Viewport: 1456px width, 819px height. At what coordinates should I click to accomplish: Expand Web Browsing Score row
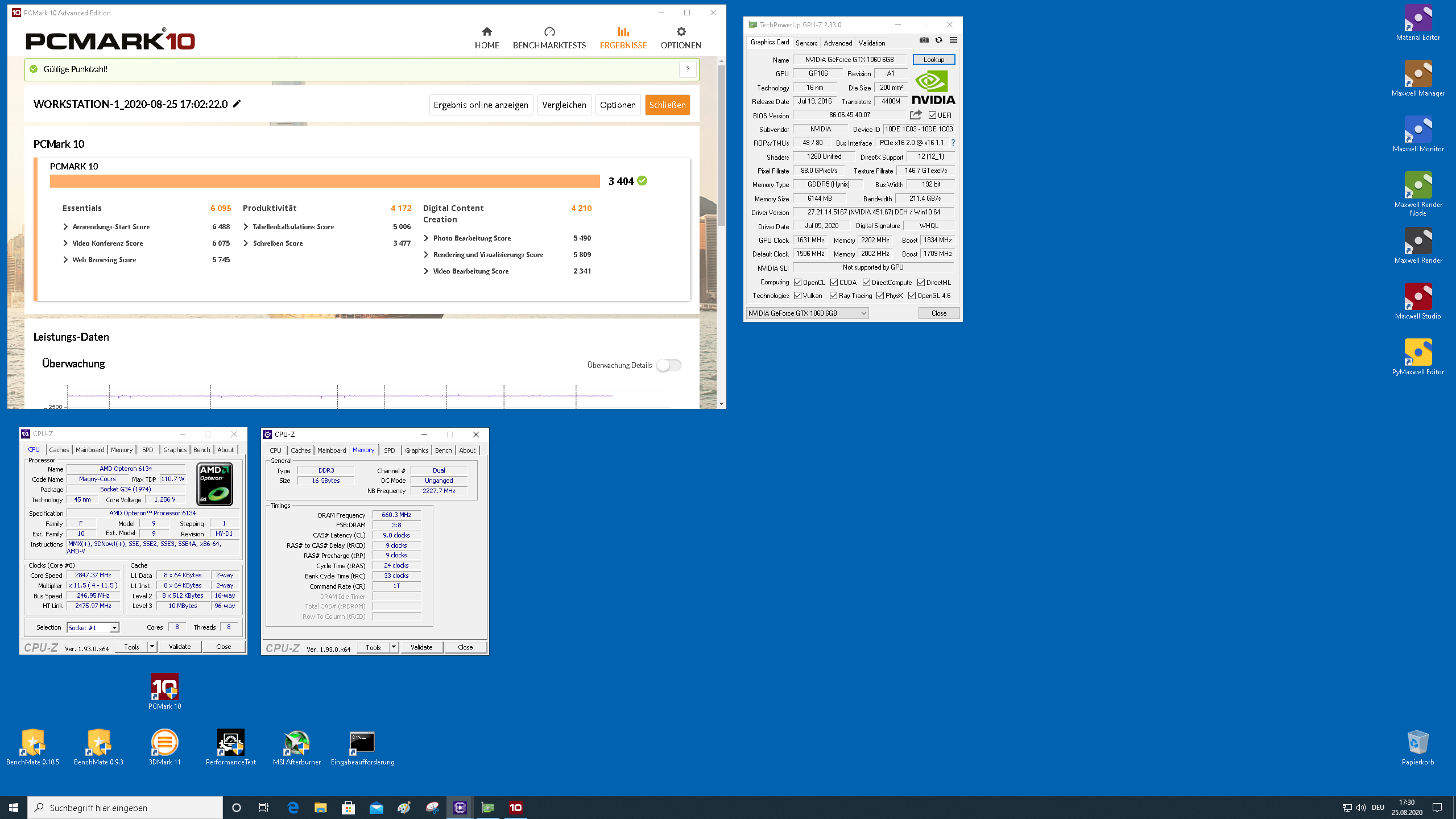coord(65,260)
